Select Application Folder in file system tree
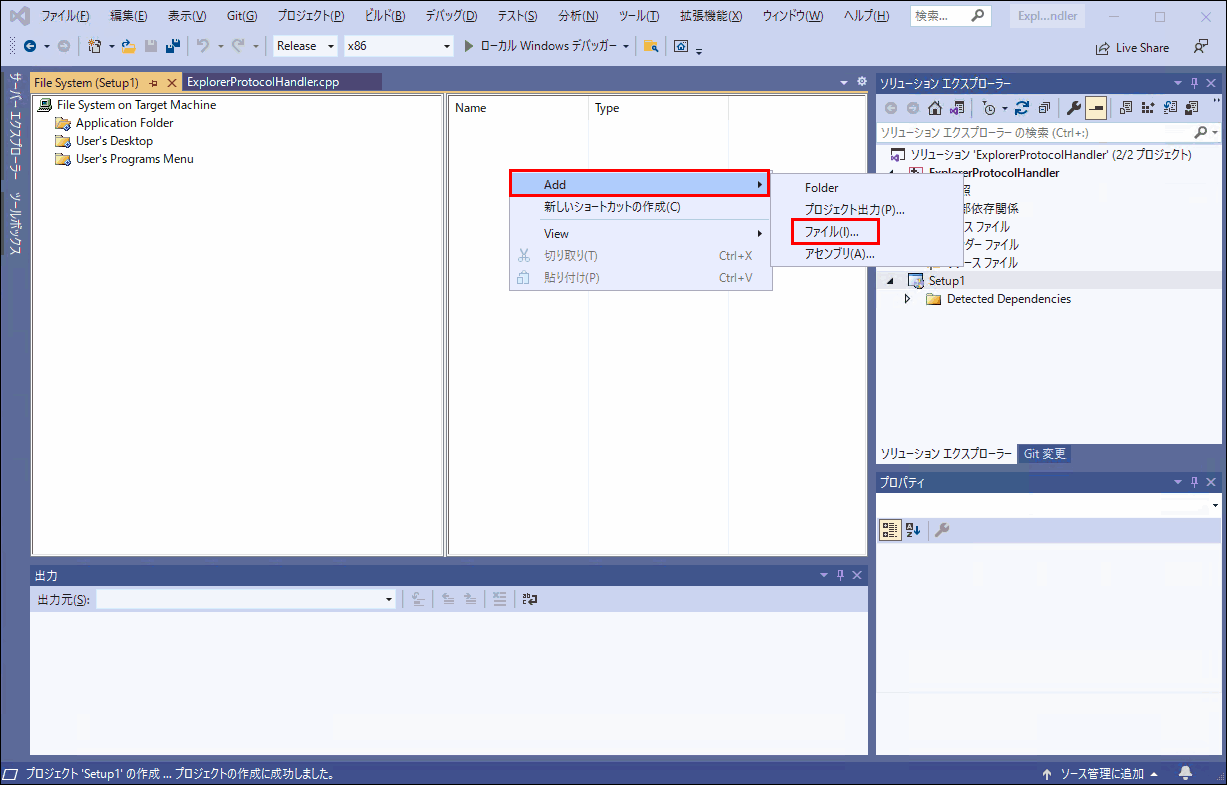 click(x=124, y=123)
